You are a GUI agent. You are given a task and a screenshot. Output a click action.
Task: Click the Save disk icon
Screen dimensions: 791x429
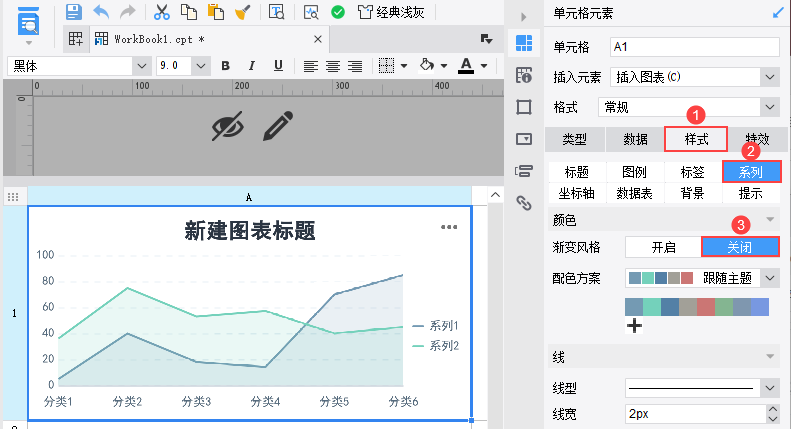coord(74,12)
